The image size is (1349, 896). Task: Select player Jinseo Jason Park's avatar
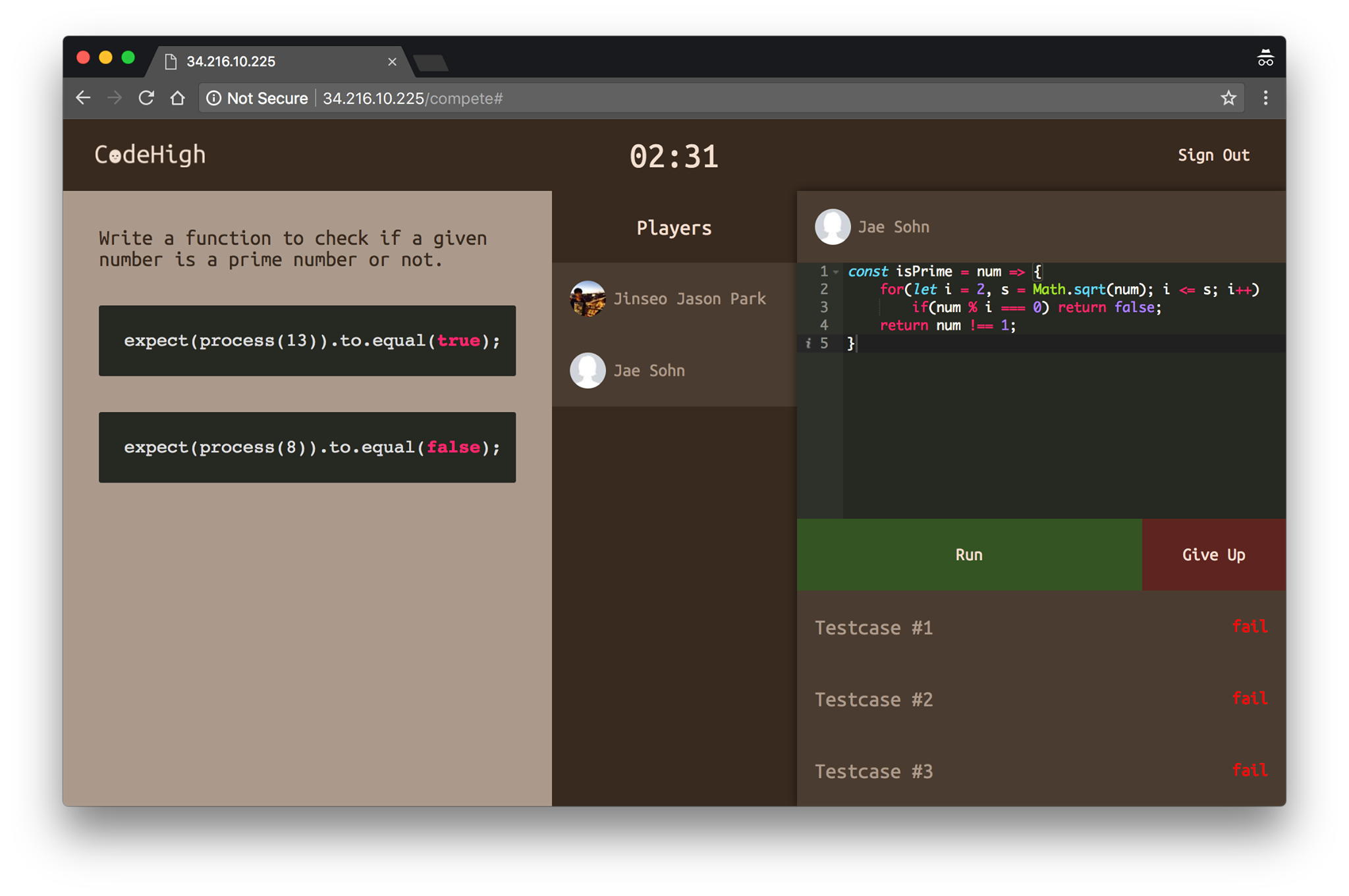(588, 299)
